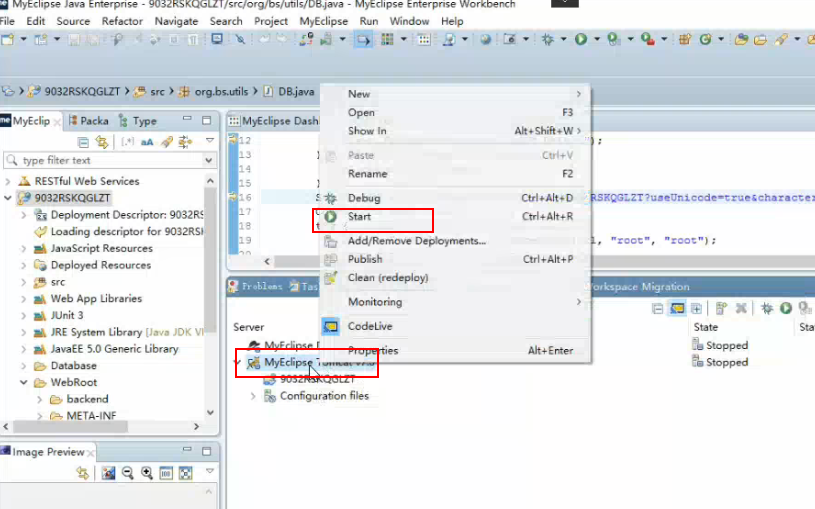
Task: Open the MyEclipse menu in menu bar
Action: 323,21
